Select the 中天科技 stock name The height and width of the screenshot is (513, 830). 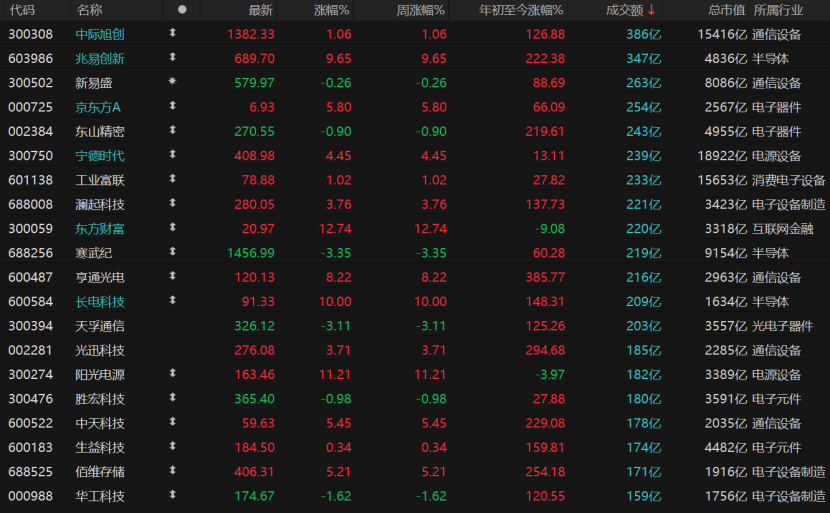[x=100, y=424]
